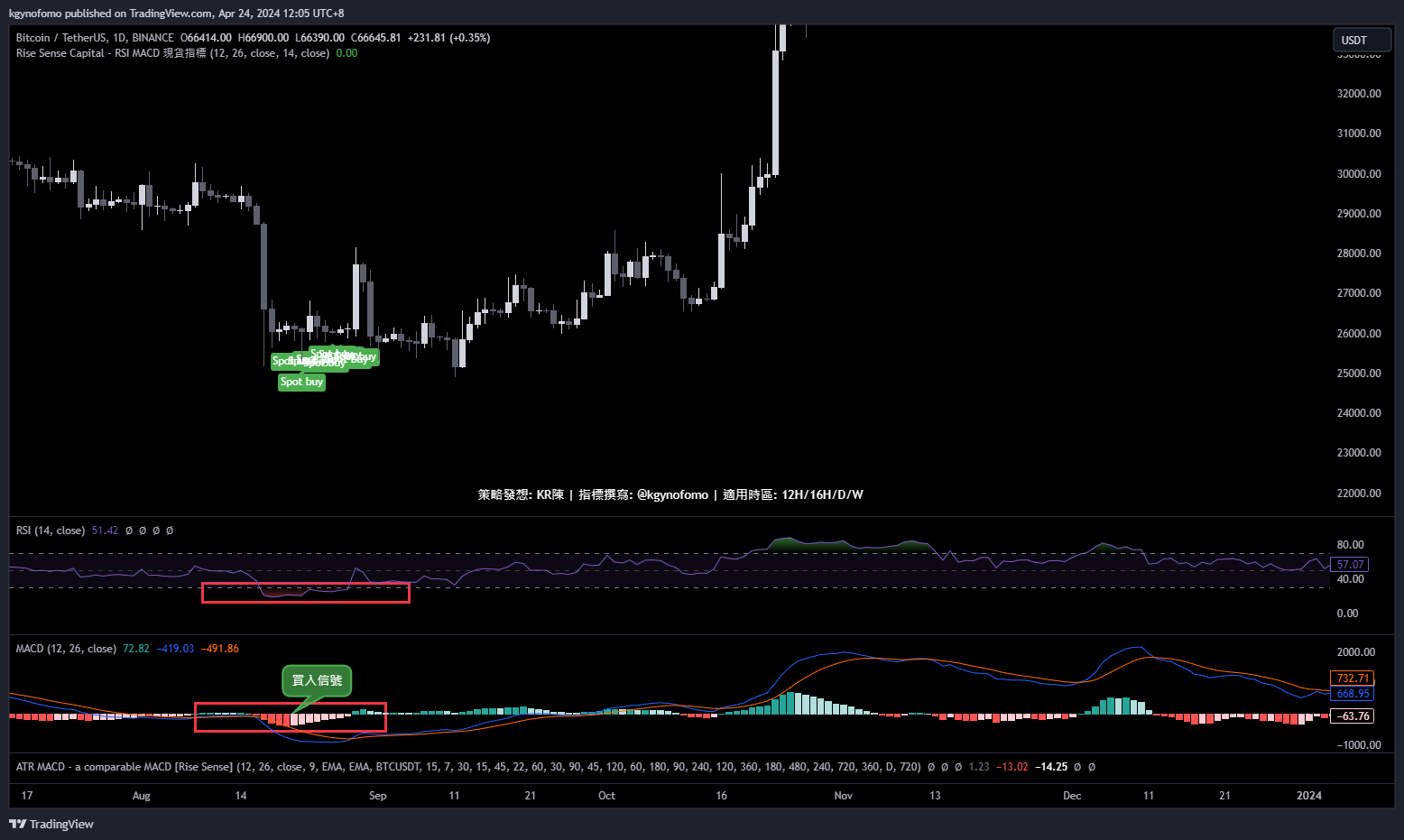Click the 17 date label on time axis
The width and height of the screenshot is (1404, 840).
pyautogui.click(x=27, y=796)
